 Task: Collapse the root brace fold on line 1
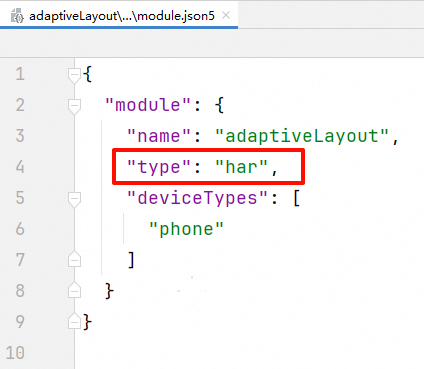click(74, 75)
